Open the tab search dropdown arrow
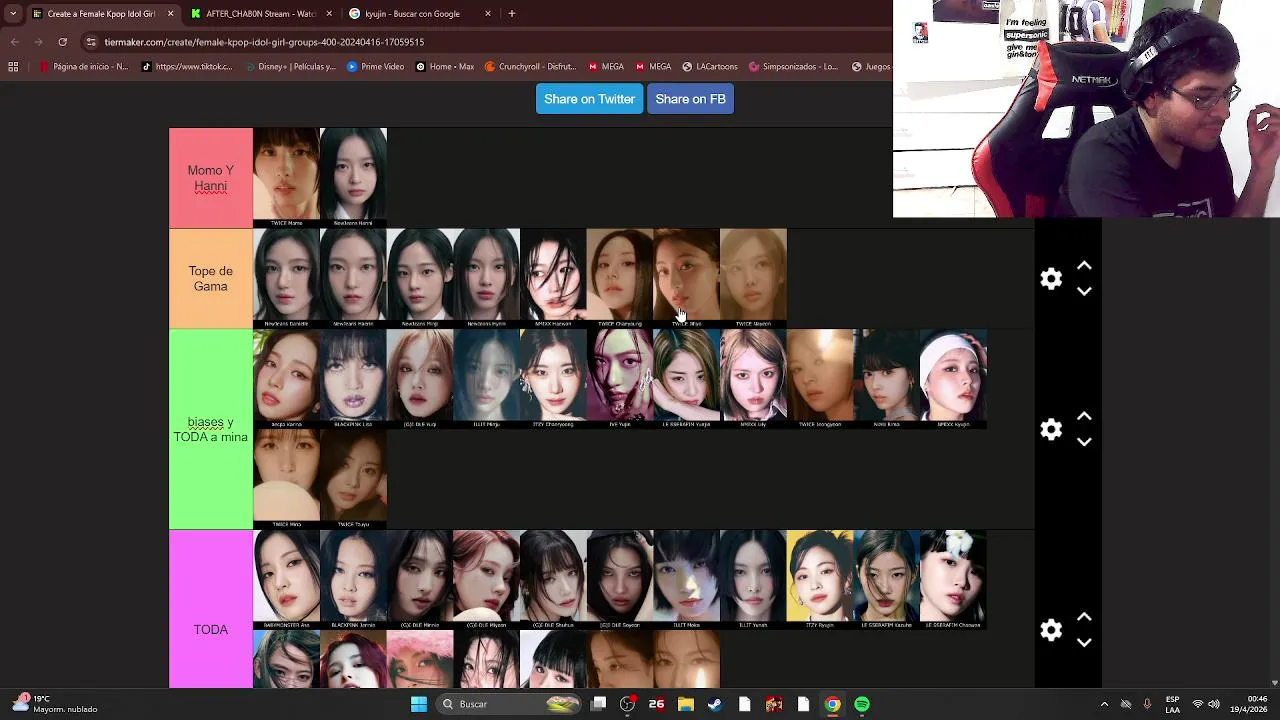 [x=13, y=14]
